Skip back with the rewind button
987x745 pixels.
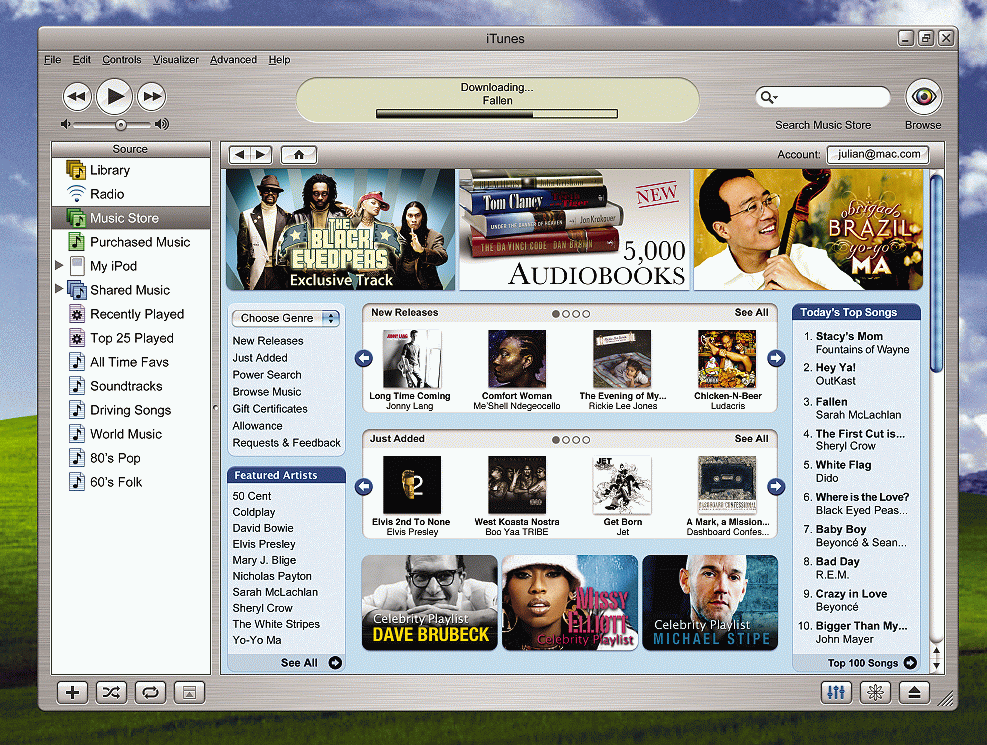click(77, 97)
